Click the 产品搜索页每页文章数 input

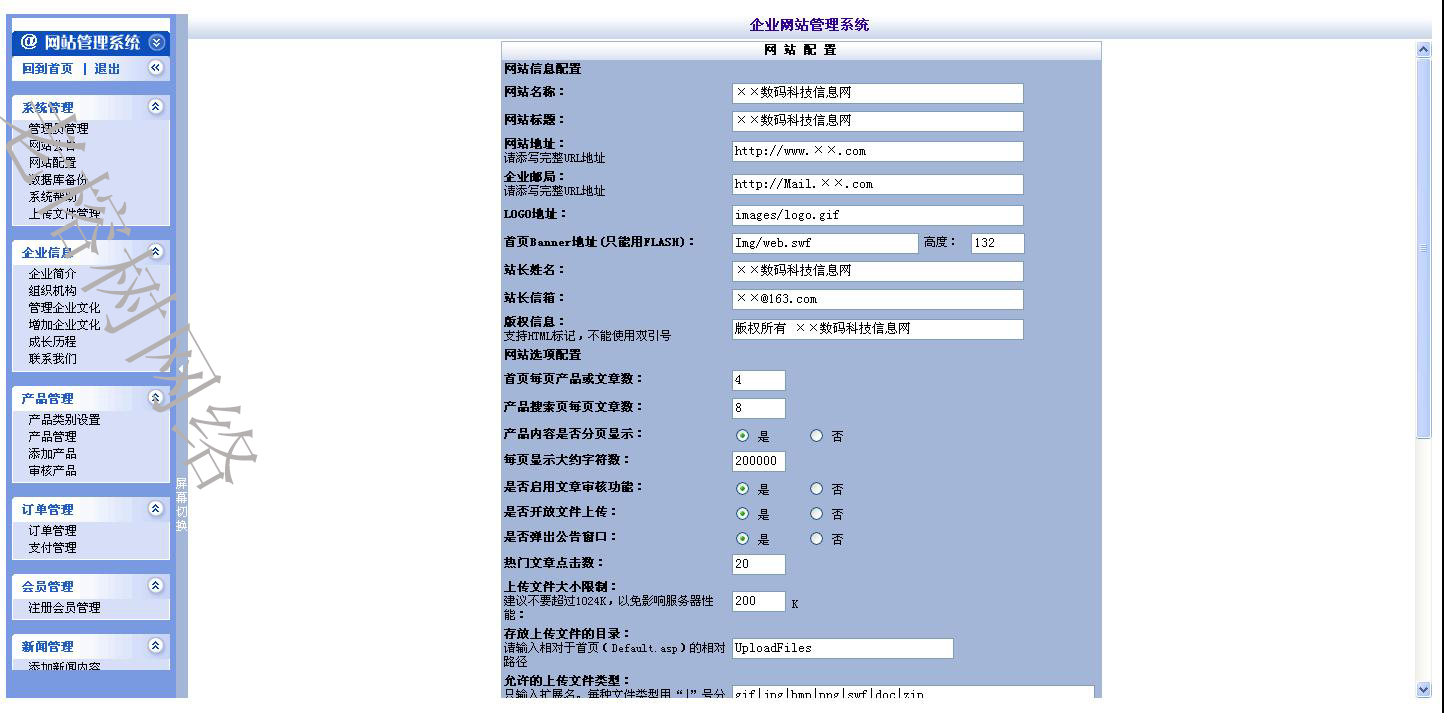(x=759, y=408)
